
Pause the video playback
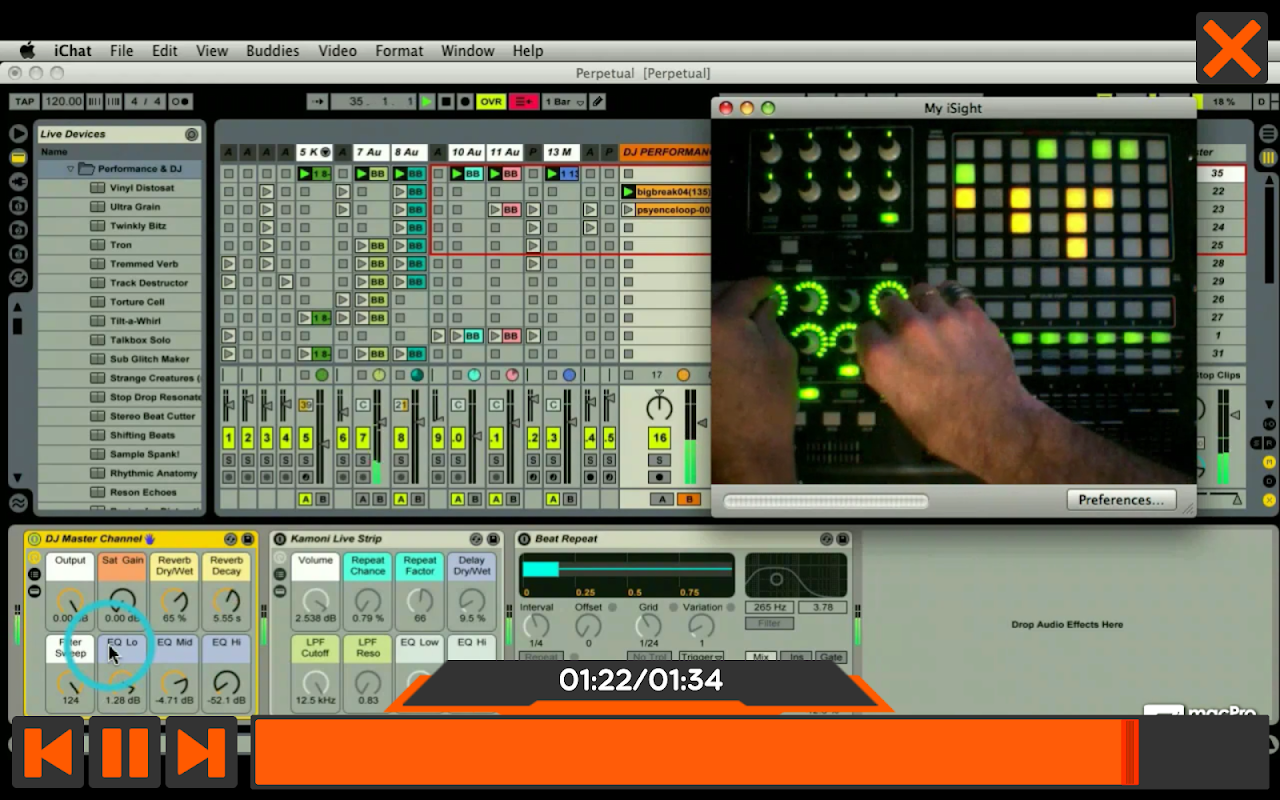[124, 752]
